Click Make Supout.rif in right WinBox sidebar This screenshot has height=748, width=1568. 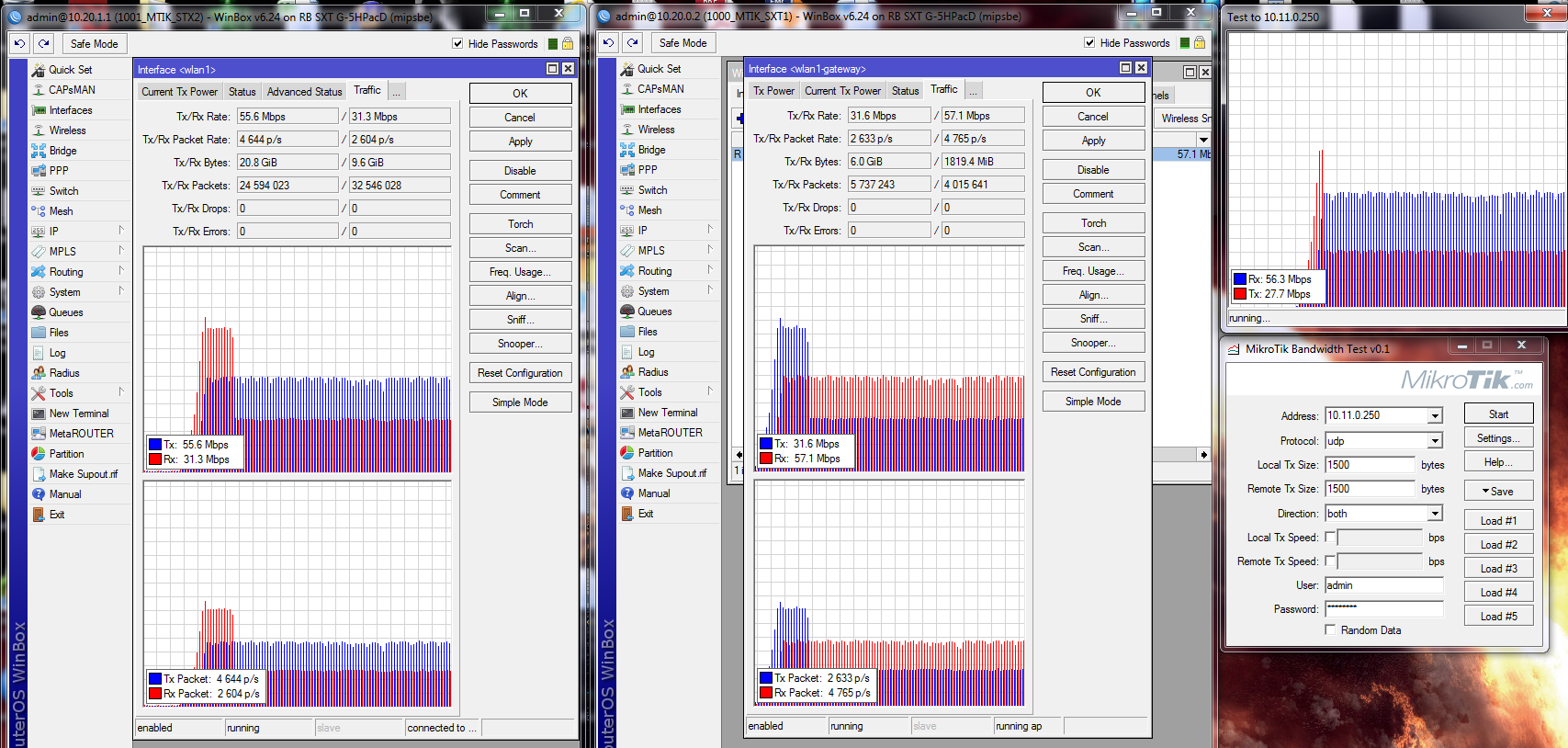[x=672, y=473]
